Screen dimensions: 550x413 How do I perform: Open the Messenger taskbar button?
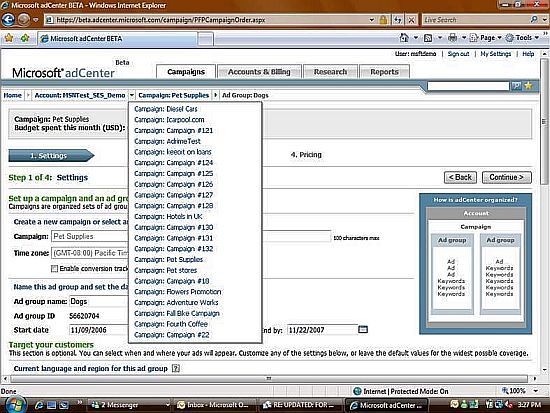point(129,405)
